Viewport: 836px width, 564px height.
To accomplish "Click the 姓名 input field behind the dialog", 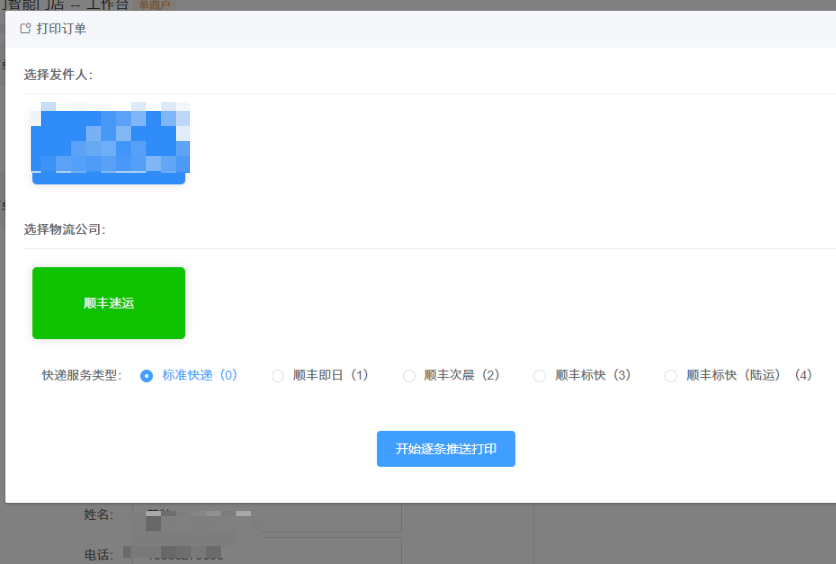I will click(267, 517).
